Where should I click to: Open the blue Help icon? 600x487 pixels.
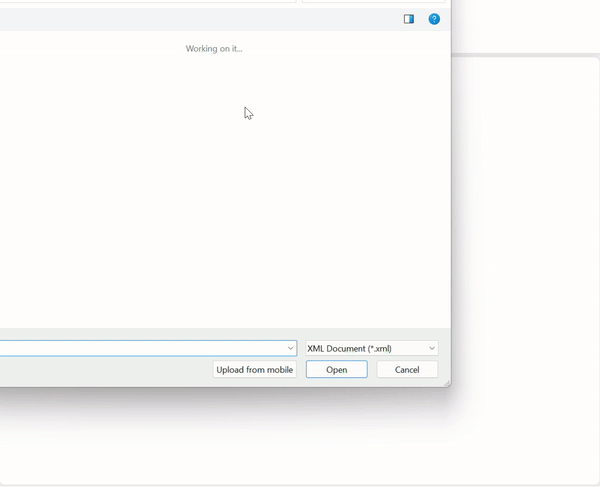[434, 19]
